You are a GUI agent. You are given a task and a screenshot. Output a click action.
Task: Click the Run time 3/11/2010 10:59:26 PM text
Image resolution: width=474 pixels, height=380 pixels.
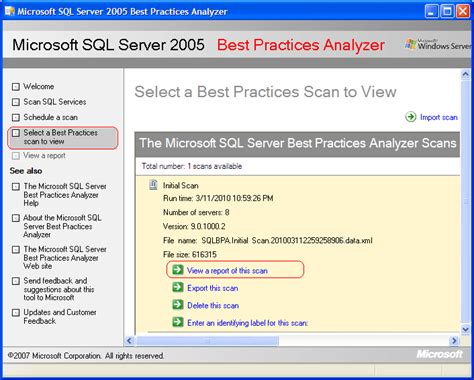[x=218, y=198]
